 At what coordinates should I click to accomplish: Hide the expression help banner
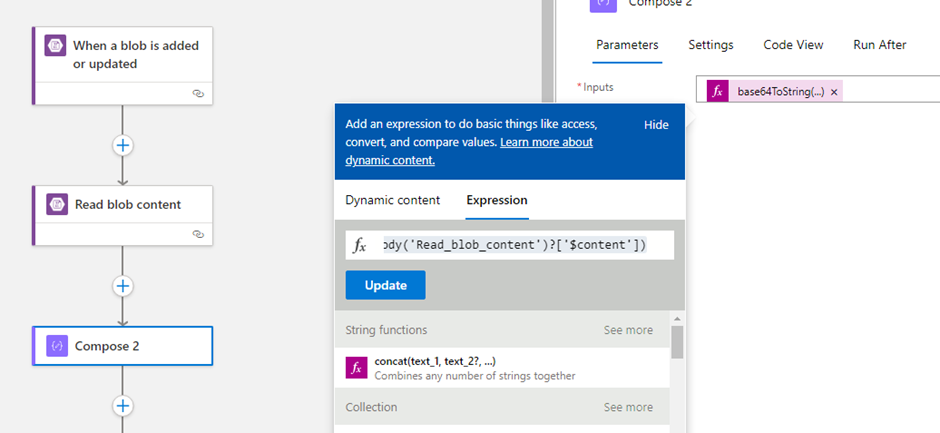[x=656, y=125]
